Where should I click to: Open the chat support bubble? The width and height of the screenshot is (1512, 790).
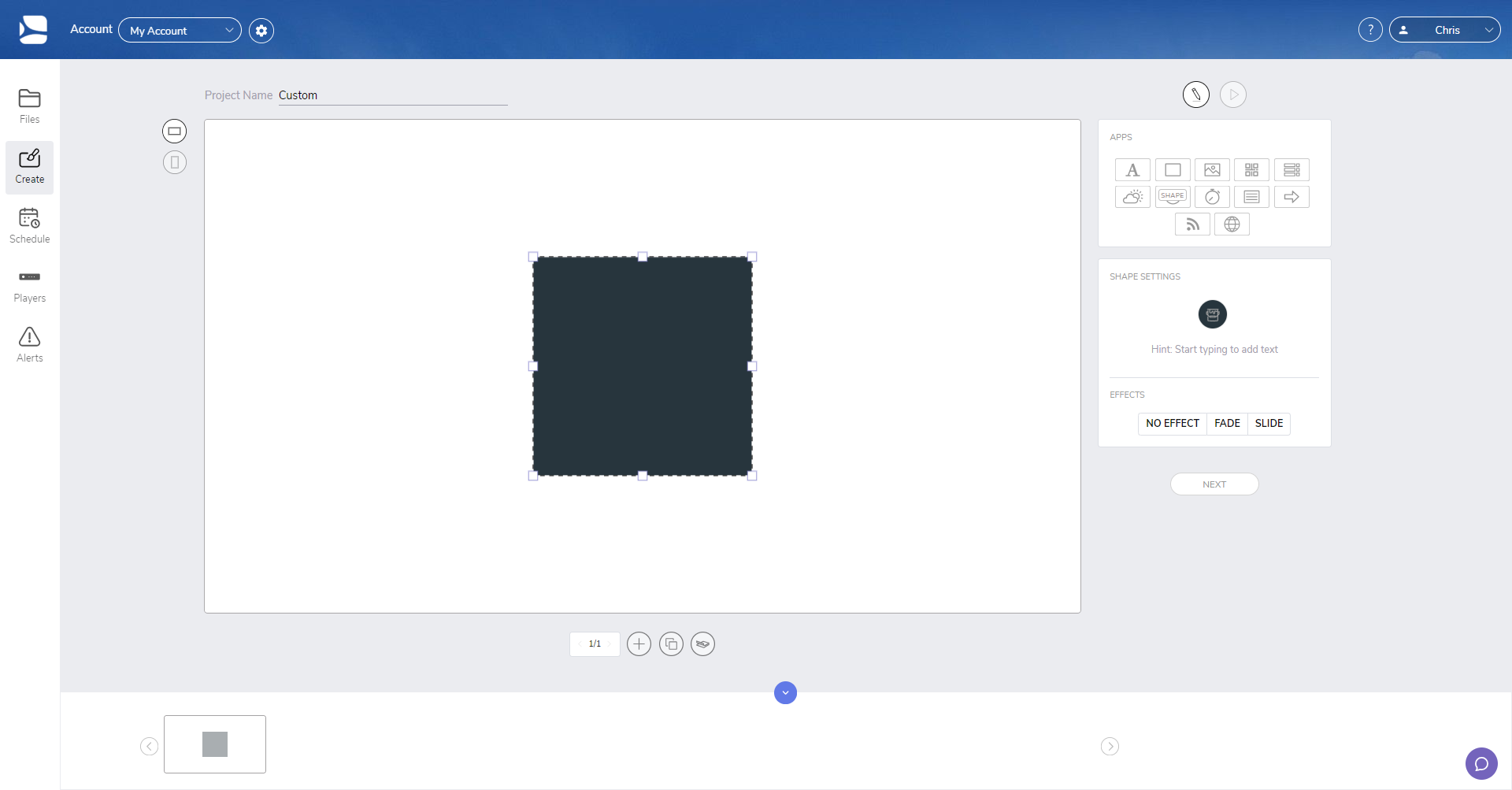[x=1481, y=763]
